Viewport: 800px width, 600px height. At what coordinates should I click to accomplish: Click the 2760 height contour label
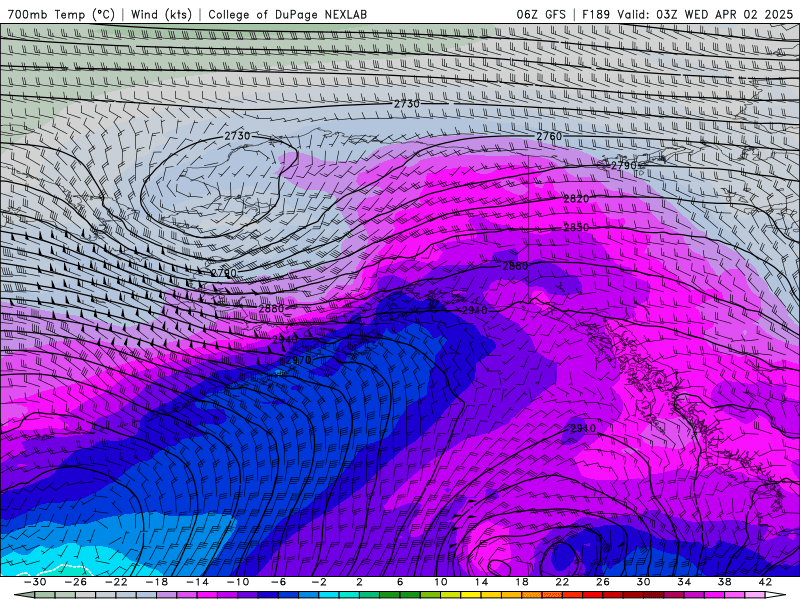pyautogui.click(x=549, y=136)
